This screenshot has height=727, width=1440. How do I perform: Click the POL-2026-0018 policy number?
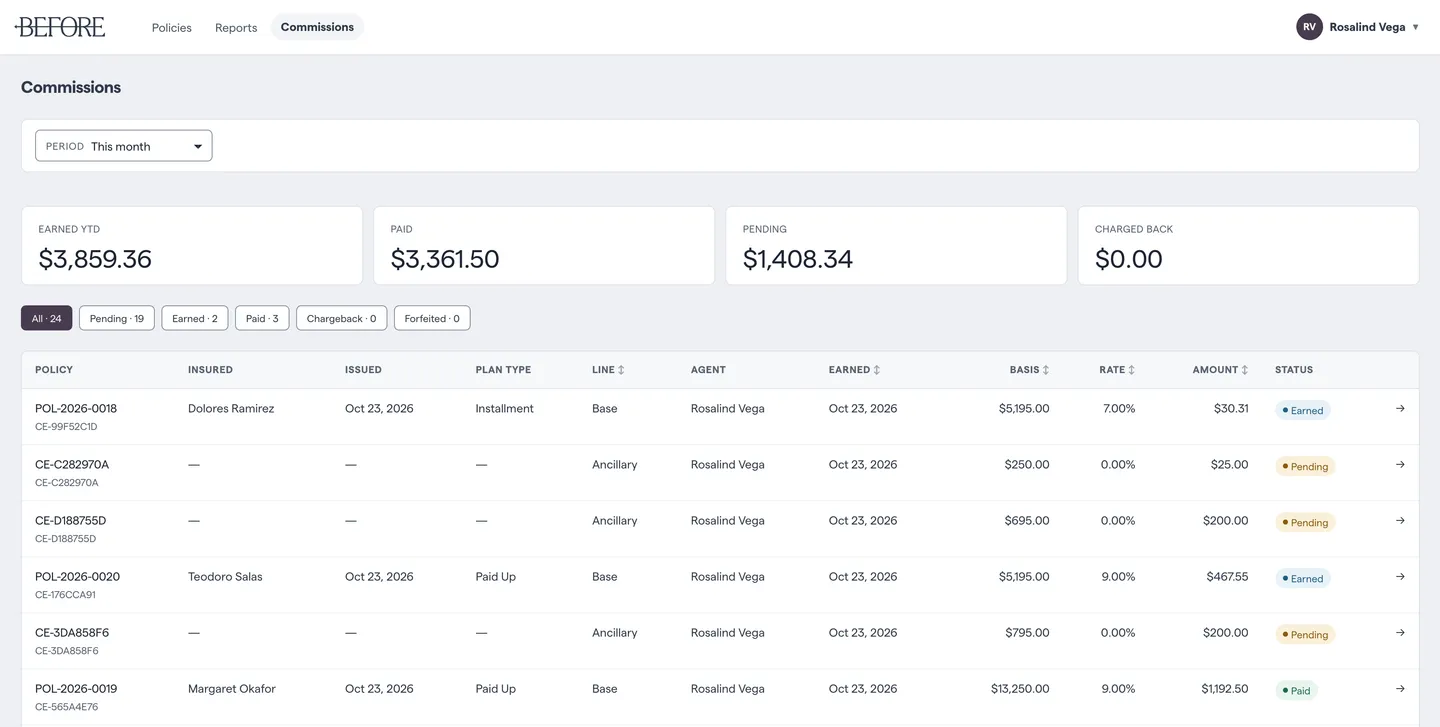point(76,409)
